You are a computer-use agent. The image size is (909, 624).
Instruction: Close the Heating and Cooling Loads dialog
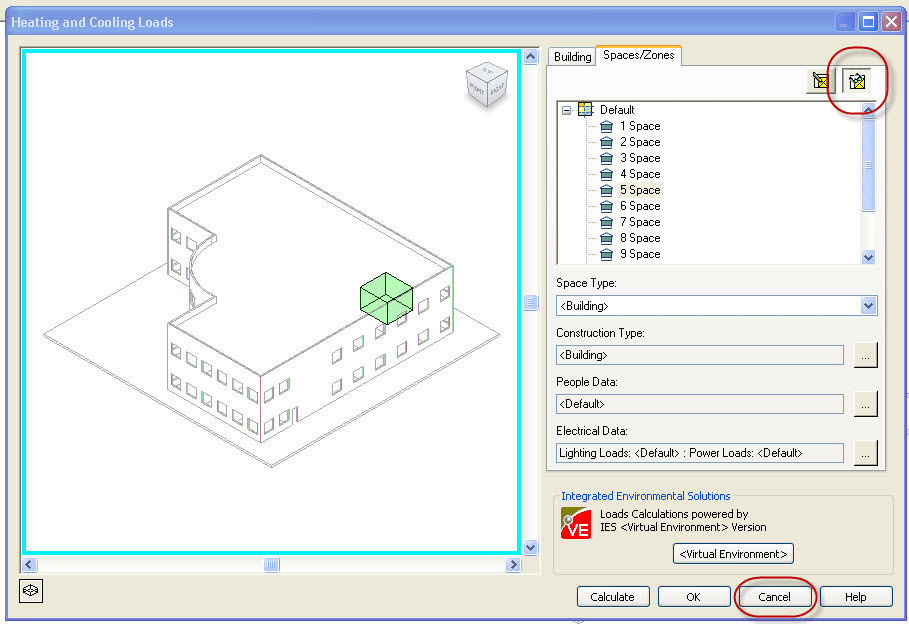pos(890,22)
